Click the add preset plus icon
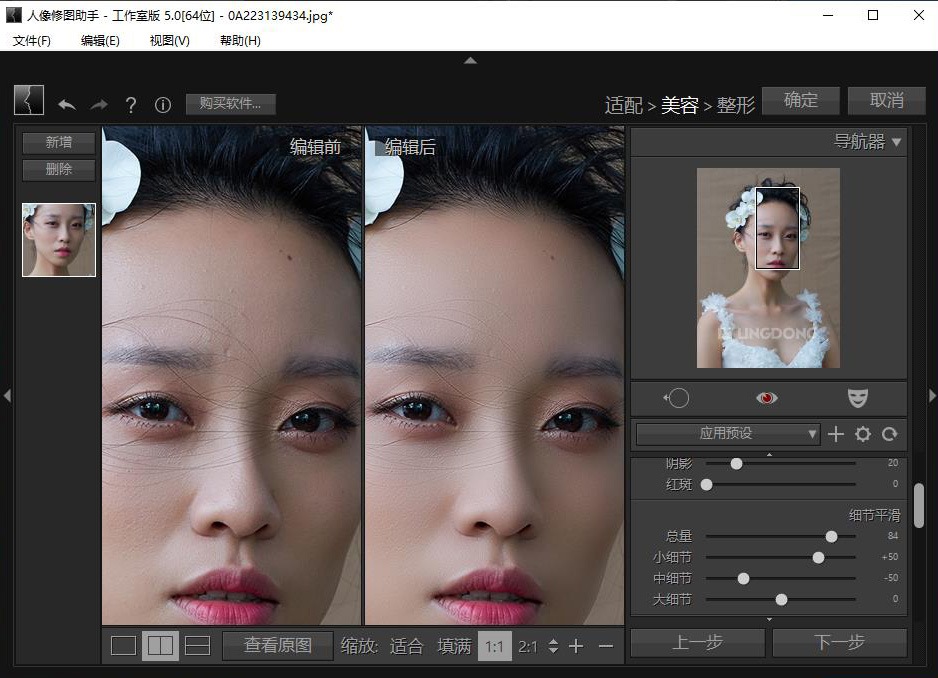The image size is (938, 678). (x=837, y=434)
